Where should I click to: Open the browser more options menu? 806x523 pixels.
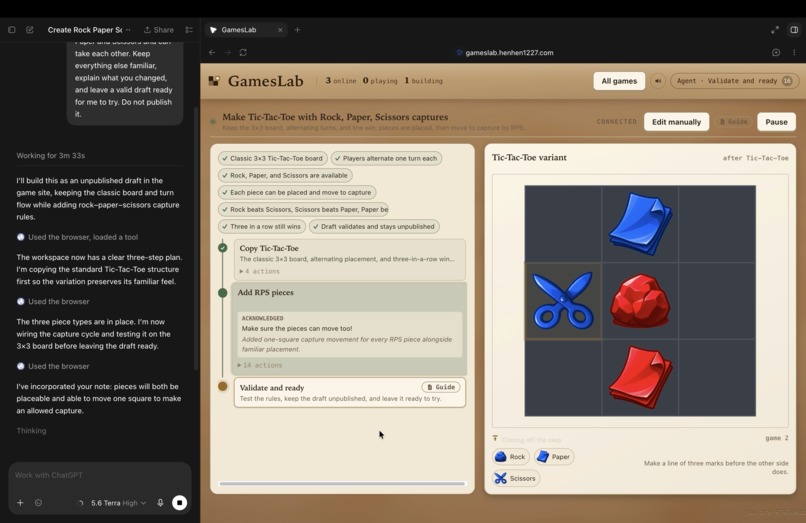pos(794,52)
